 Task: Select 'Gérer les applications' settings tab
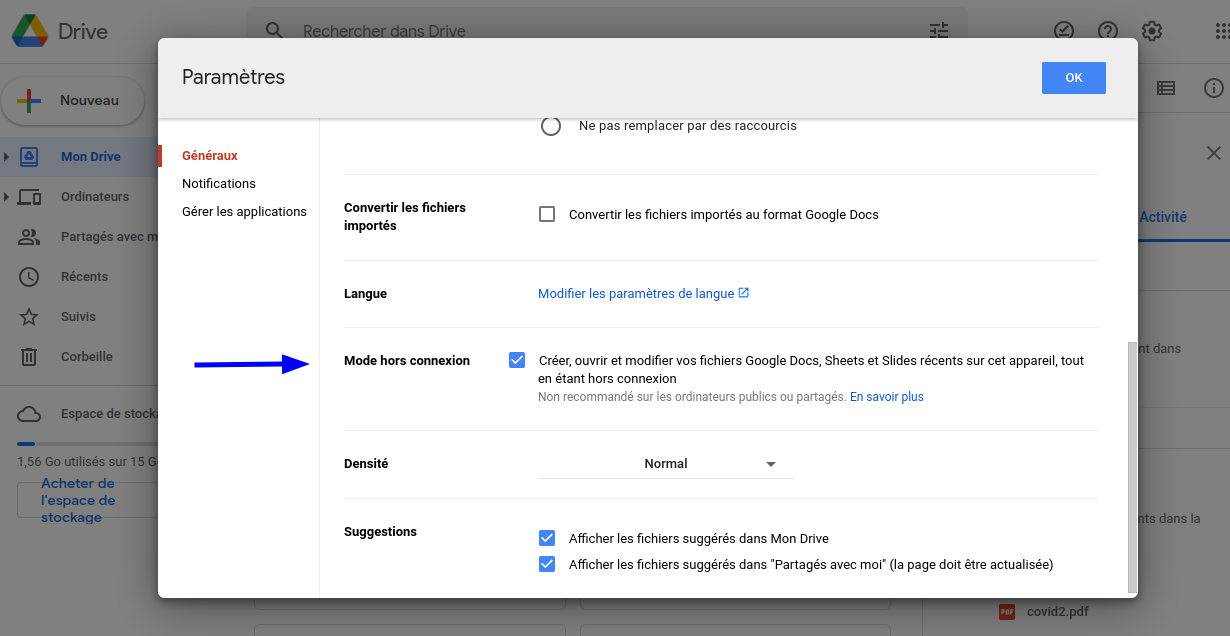(x=244, y=212)
